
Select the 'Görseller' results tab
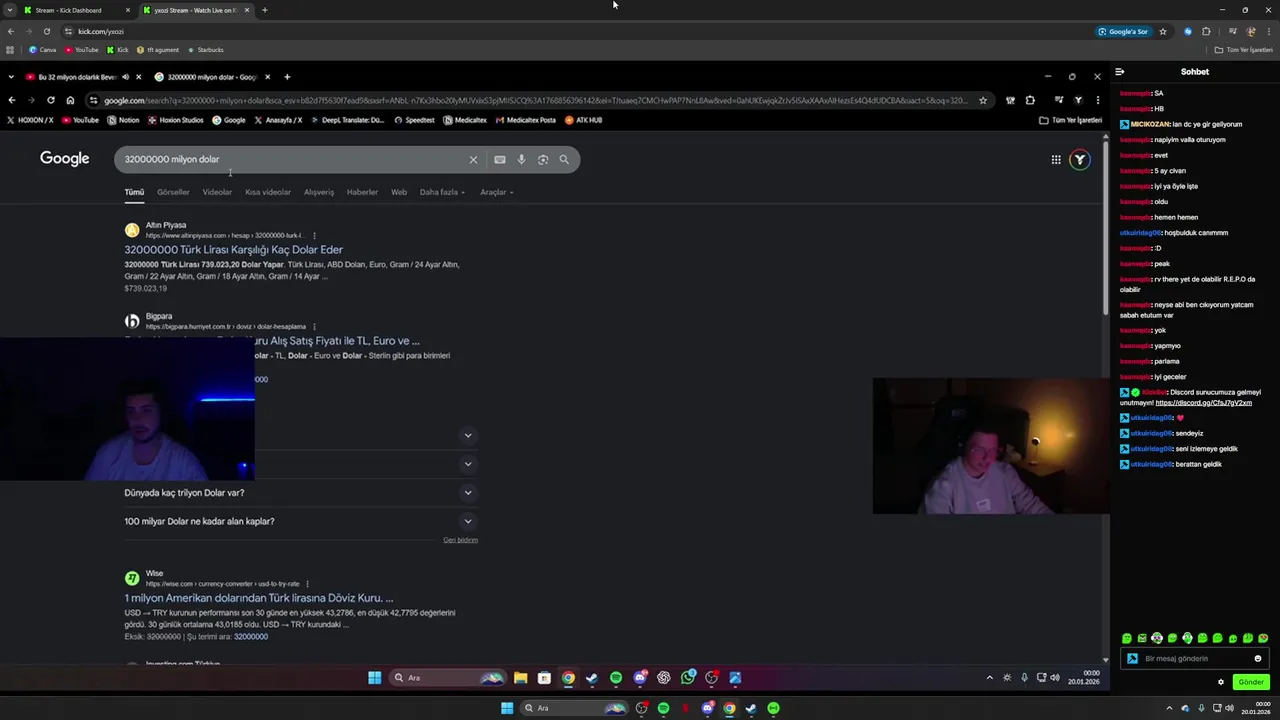[173, 192]
